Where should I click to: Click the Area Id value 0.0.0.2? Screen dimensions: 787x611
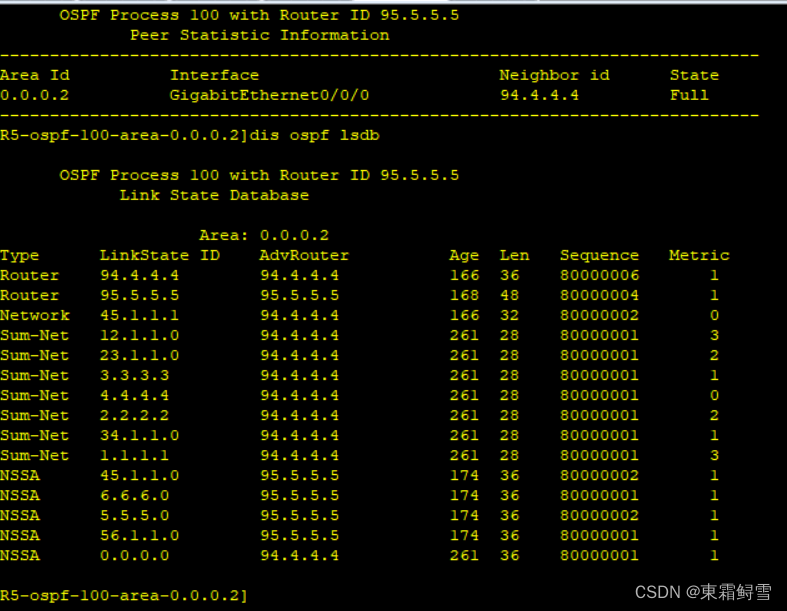click(34, 95)
